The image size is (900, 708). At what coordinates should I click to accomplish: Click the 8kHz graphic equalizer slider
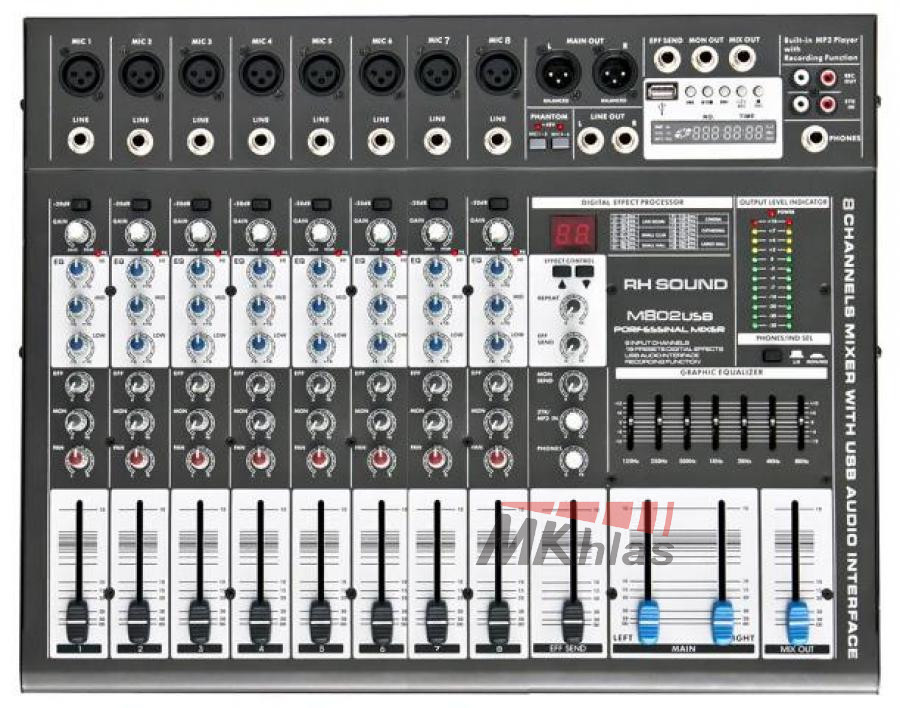[801, 423]
